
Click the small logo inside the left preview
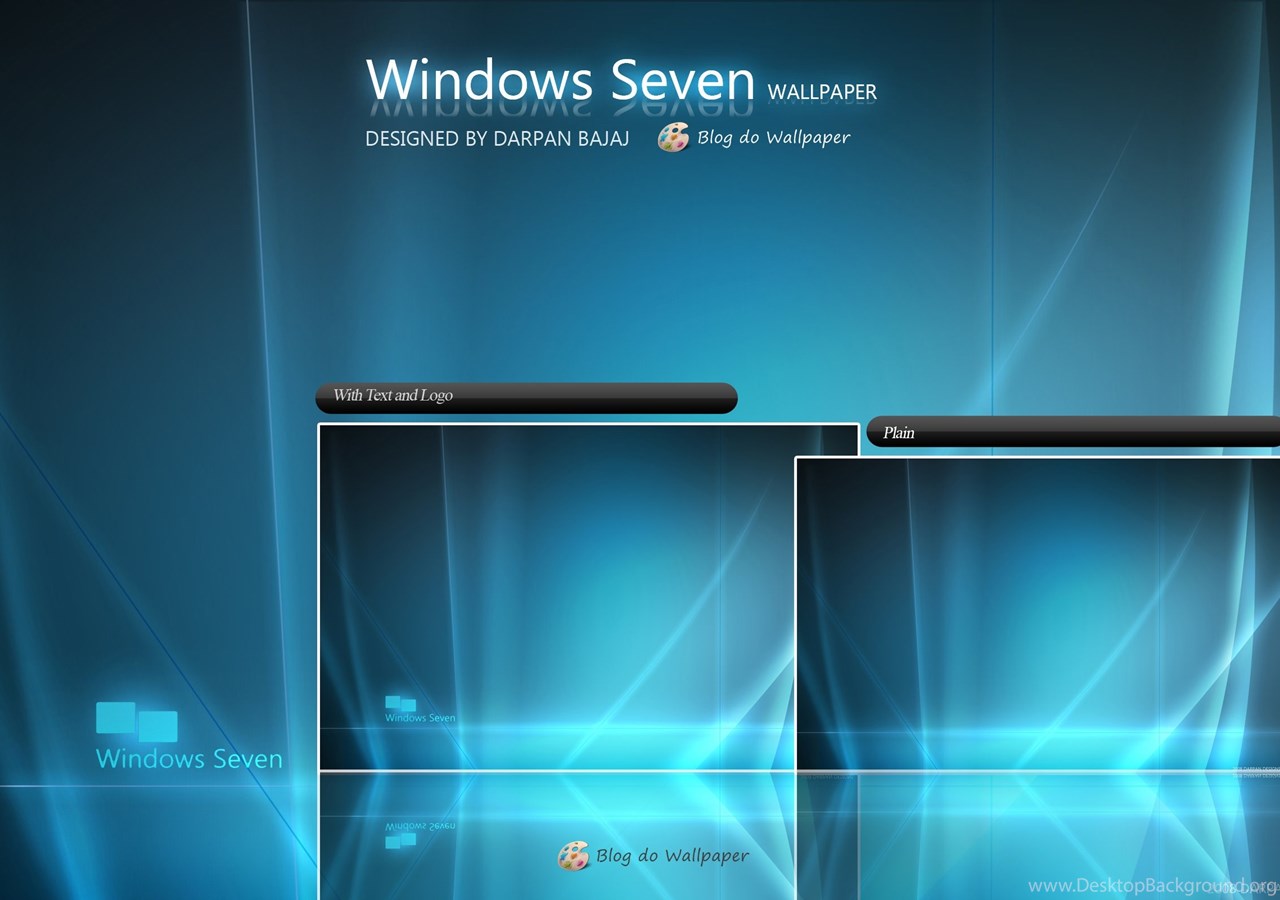coord(400,703)
